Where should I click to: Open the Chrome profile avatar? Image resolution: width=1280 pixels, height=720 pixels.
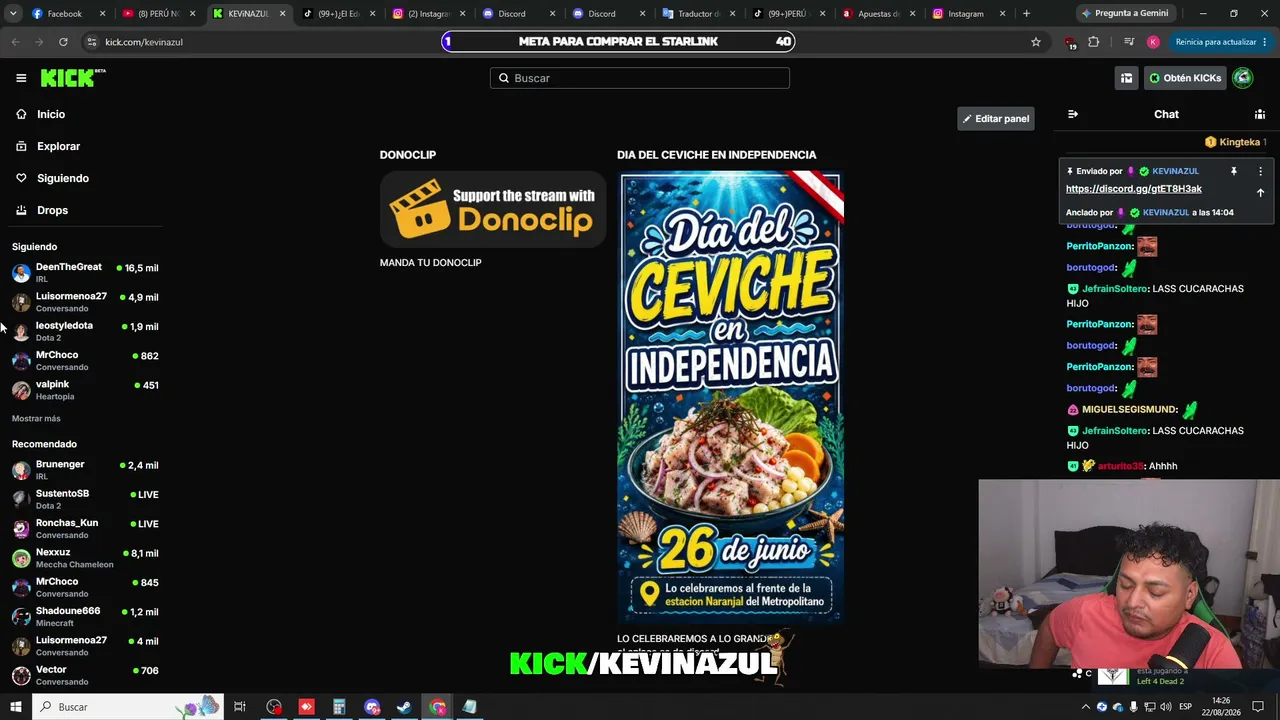pos(1153,42)
